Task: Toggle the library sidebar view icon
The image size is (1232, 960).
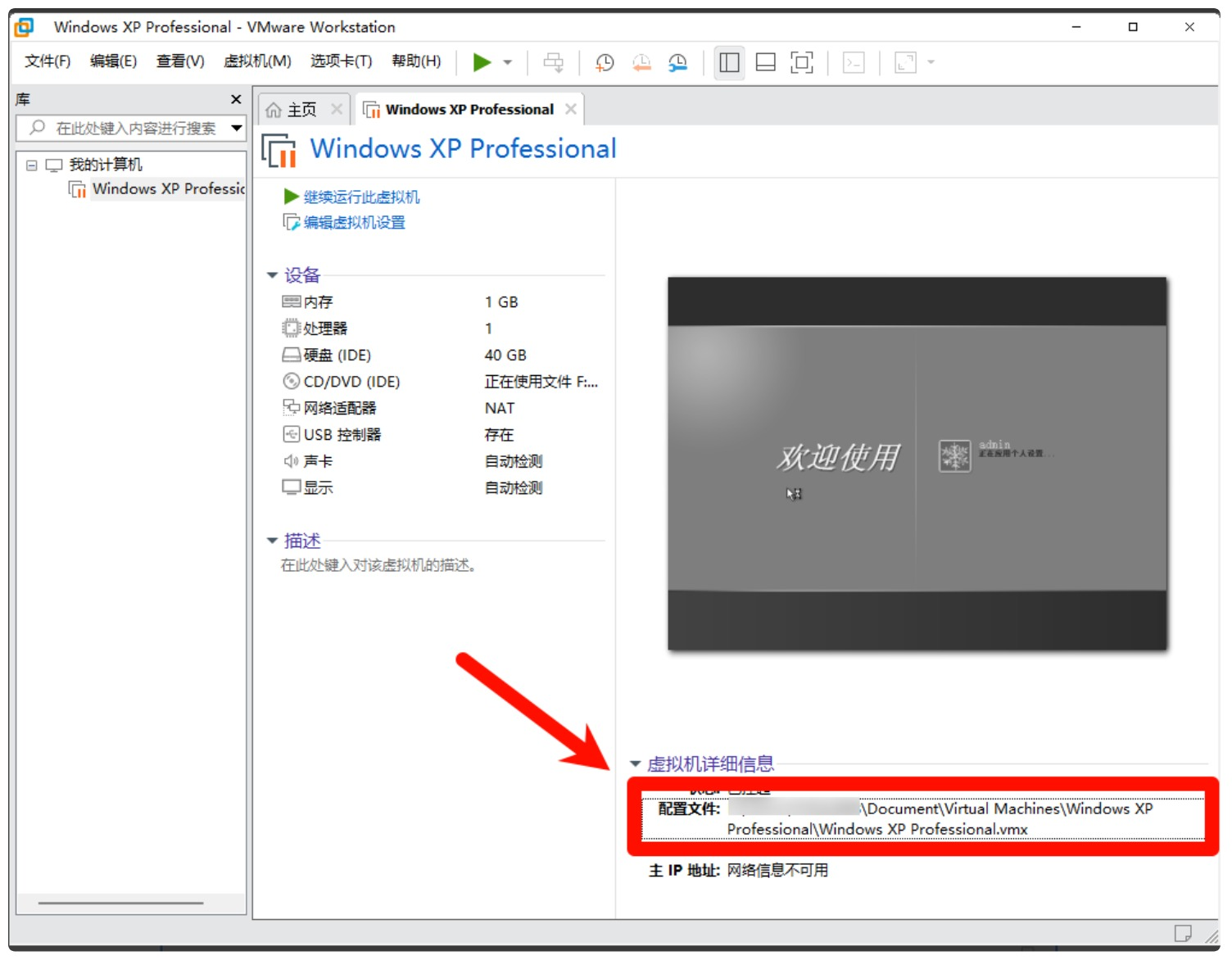Action: coord(729,62)
